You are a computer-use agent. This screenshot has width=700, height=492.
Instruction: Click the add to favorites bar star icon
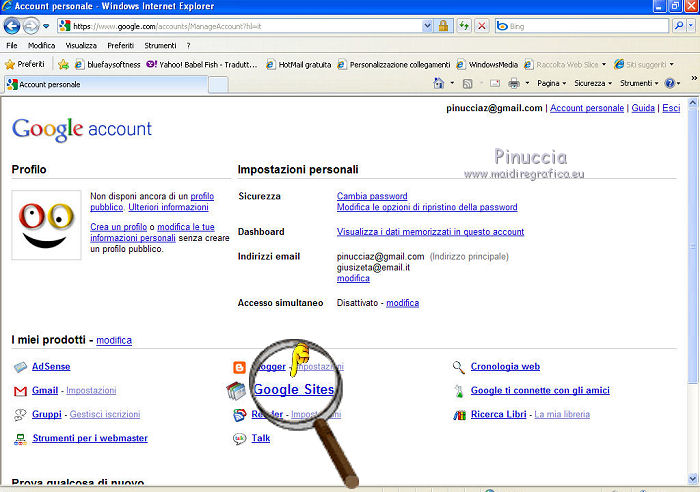tap(63, 65)
